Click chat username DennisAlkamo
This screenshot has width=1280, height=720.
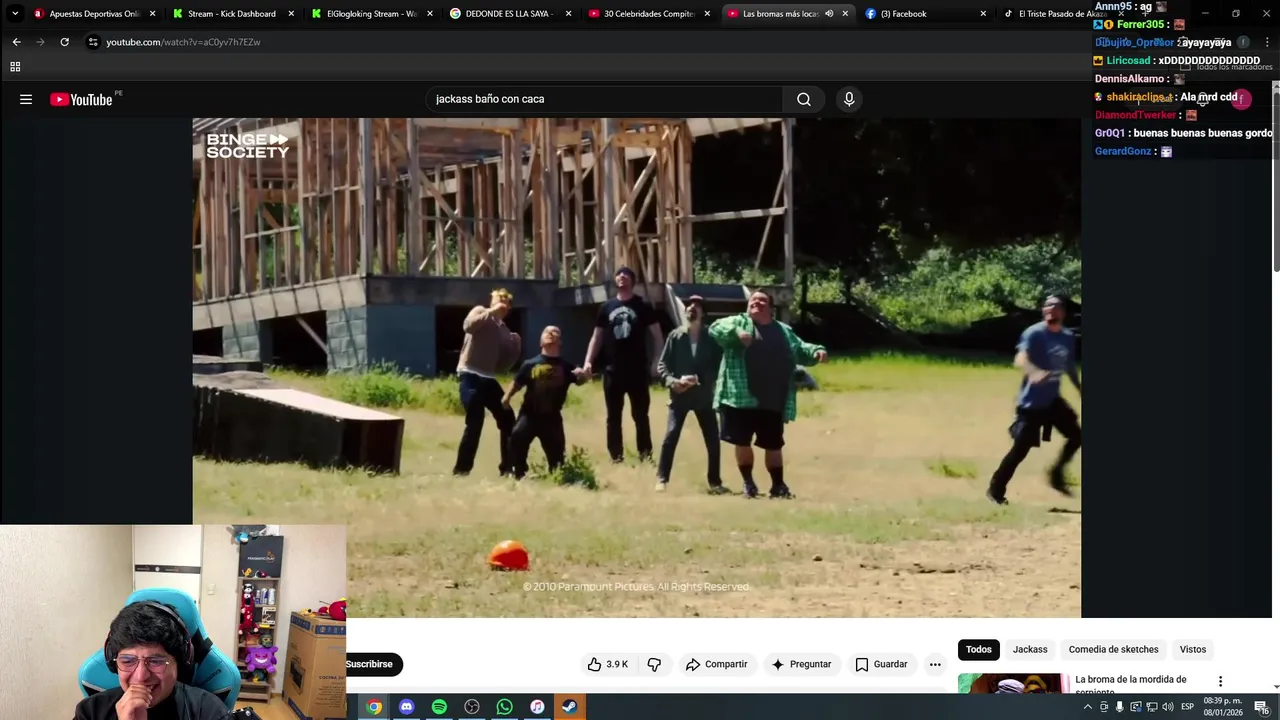tap(1130, 79)
